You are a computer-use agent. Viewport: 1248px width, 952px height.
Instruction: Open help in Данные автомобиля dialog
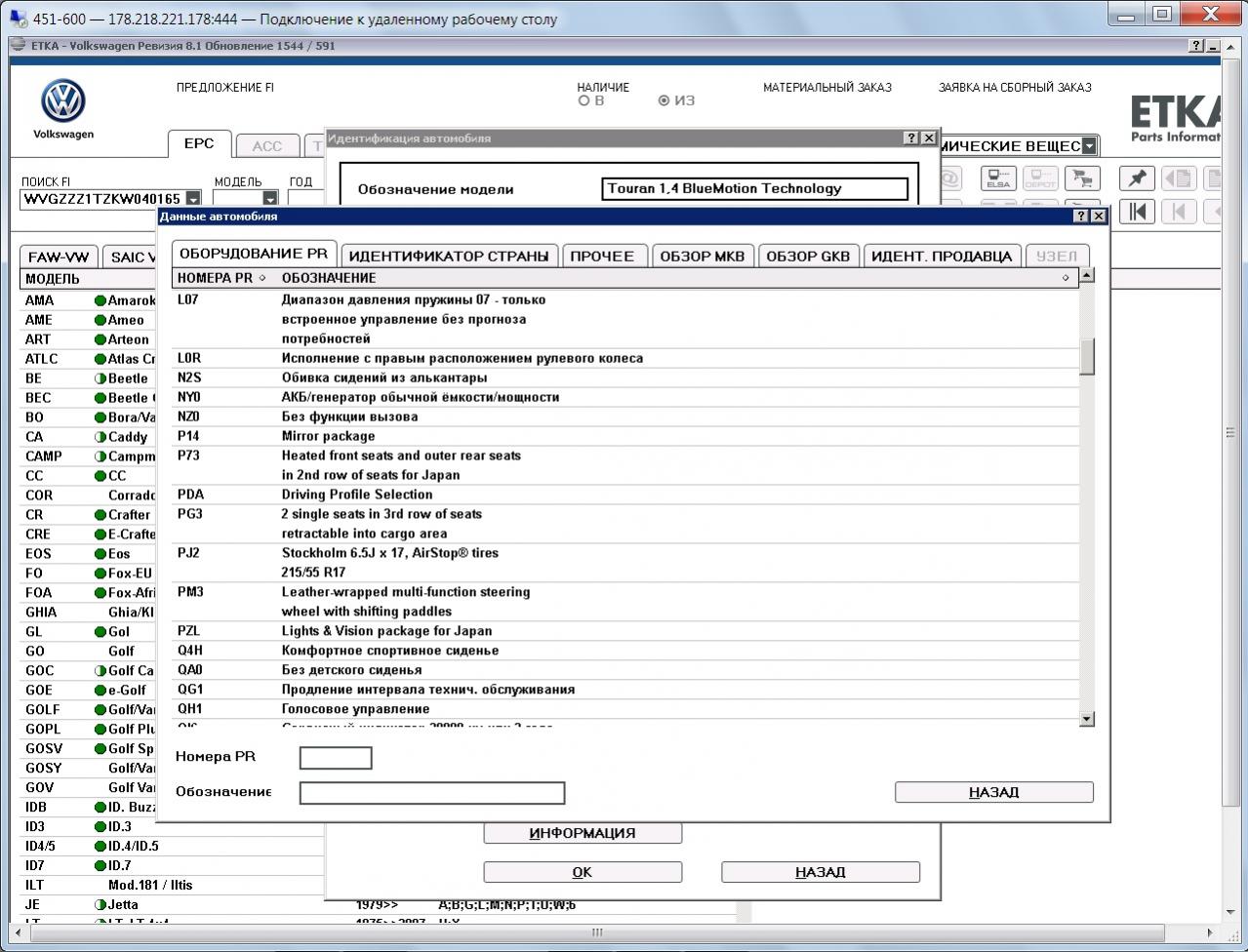(1081, 217)
